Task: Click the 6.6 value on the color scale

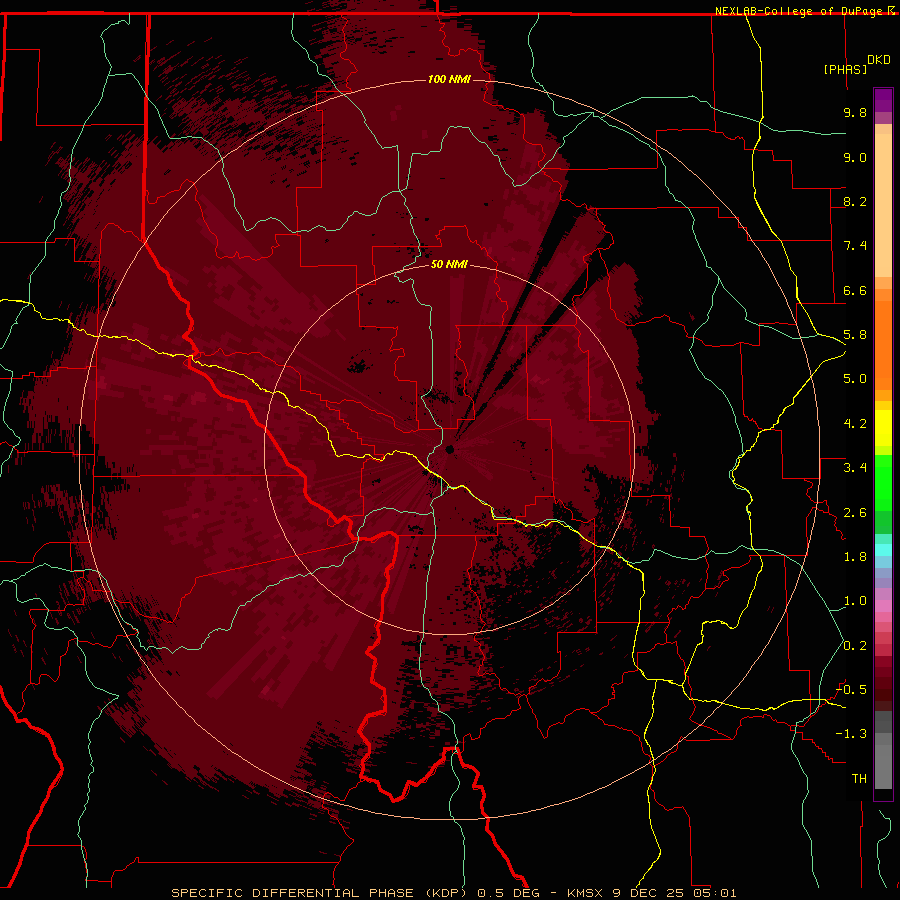Action: pos(855,290)
